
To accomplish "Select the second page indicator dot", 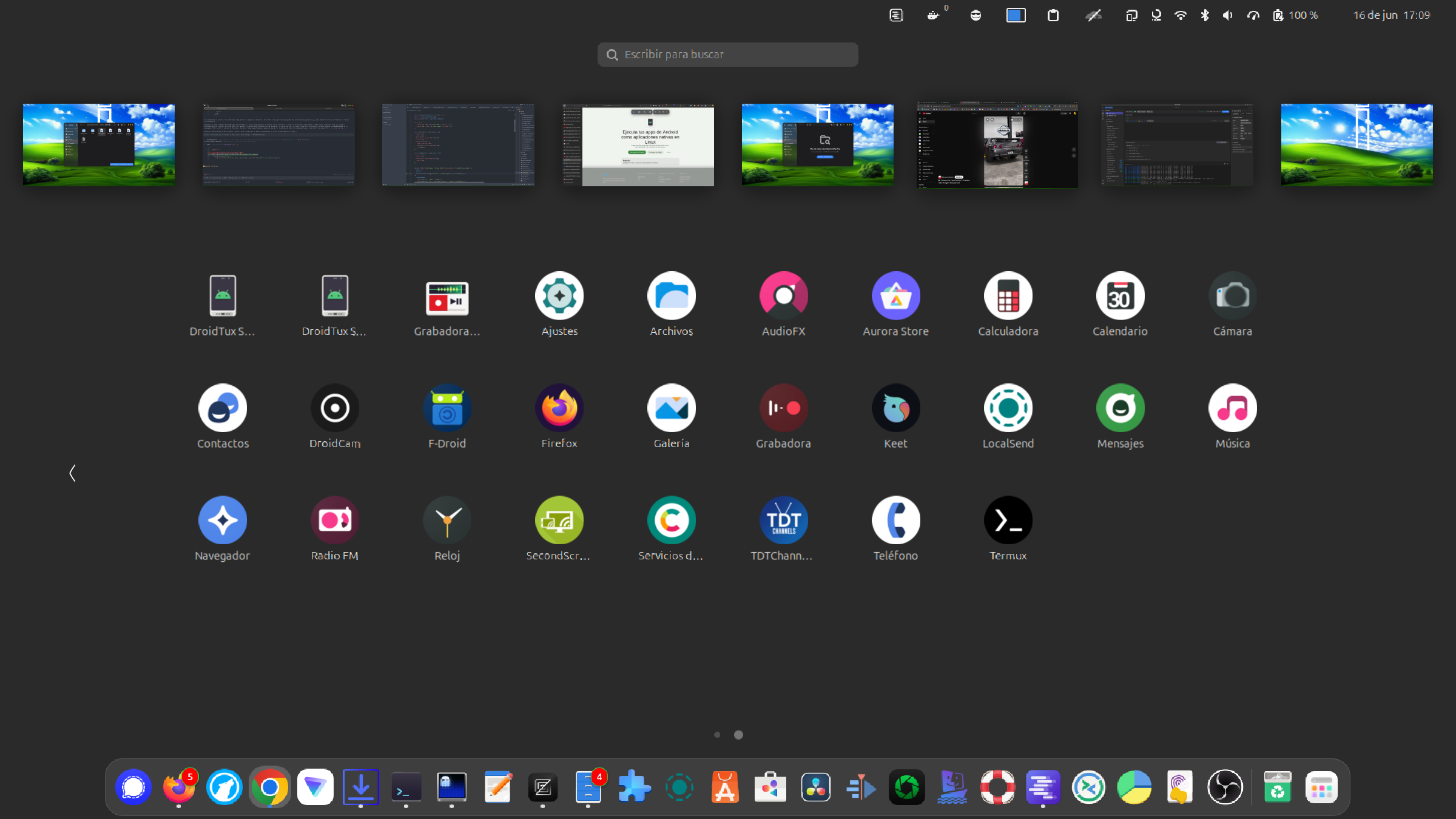I will pyautogui.click(x=738, y=735).
